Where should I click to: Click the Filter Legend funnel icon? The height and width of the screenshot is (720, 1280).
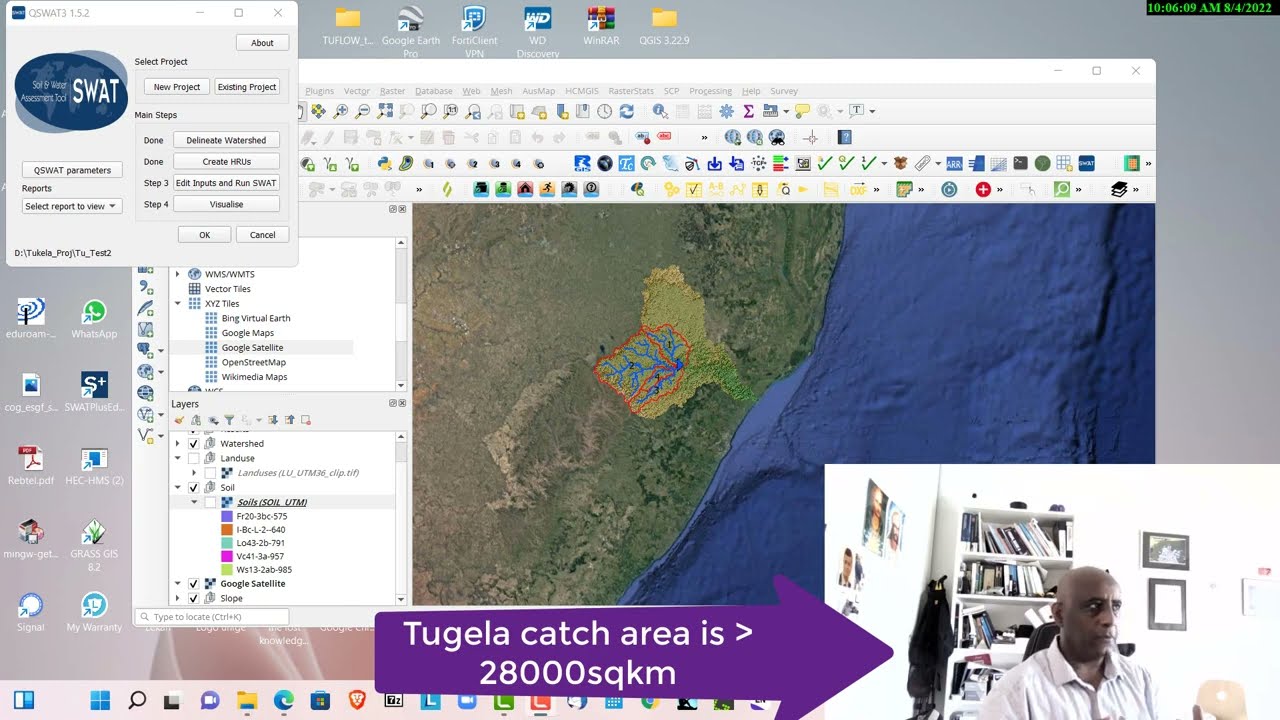tap(229, 420)
